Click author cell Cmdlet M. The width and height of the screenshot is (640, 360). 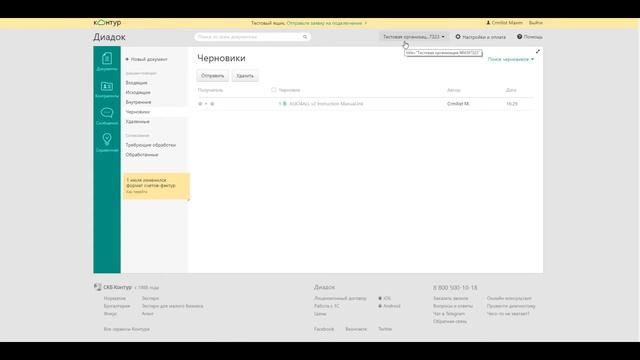(x=458, y=104)
